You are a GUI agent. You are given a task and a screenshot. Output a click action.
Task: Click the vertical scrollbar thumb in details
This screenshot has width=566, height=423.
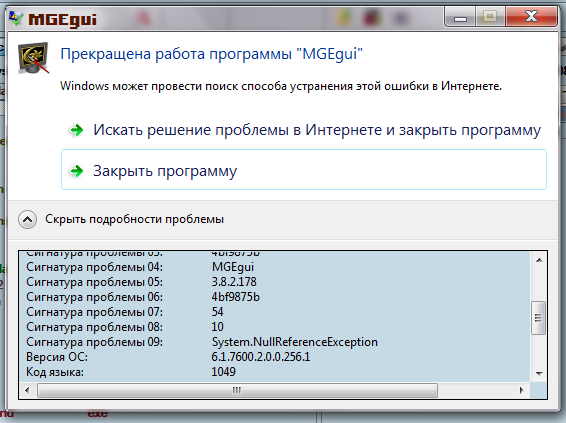[539, 318]
